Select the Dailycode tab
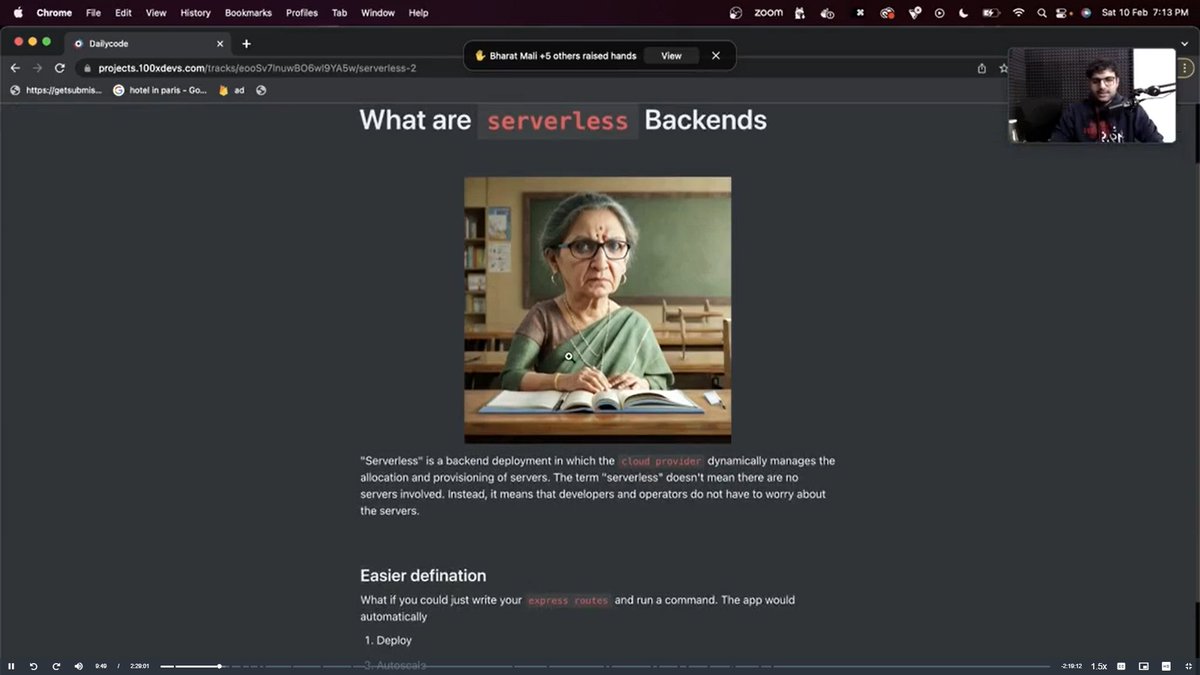 pos(150,44)
